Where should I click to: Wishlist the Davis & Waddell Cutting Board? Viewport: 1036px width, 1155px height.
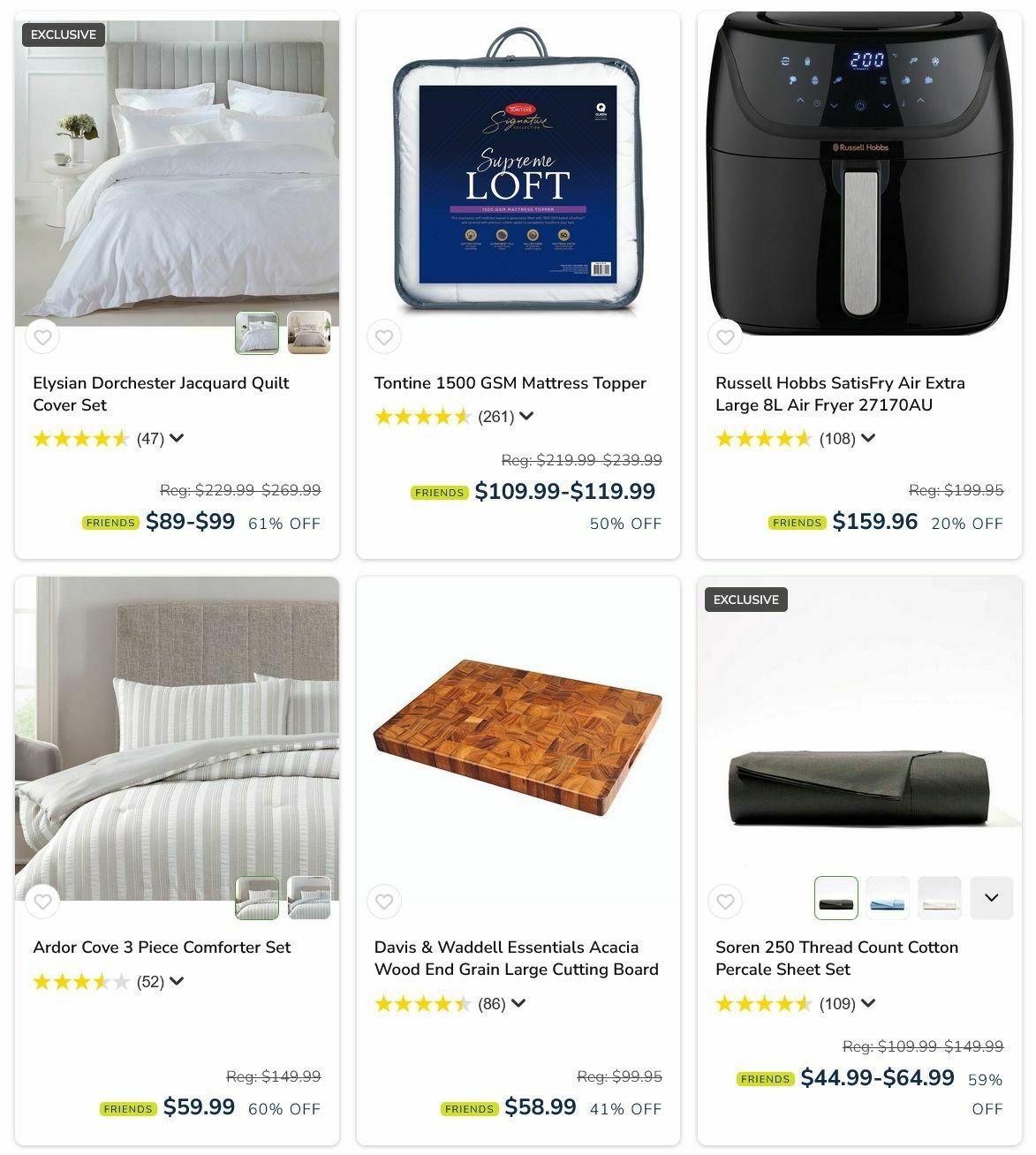tap(384, 901)
